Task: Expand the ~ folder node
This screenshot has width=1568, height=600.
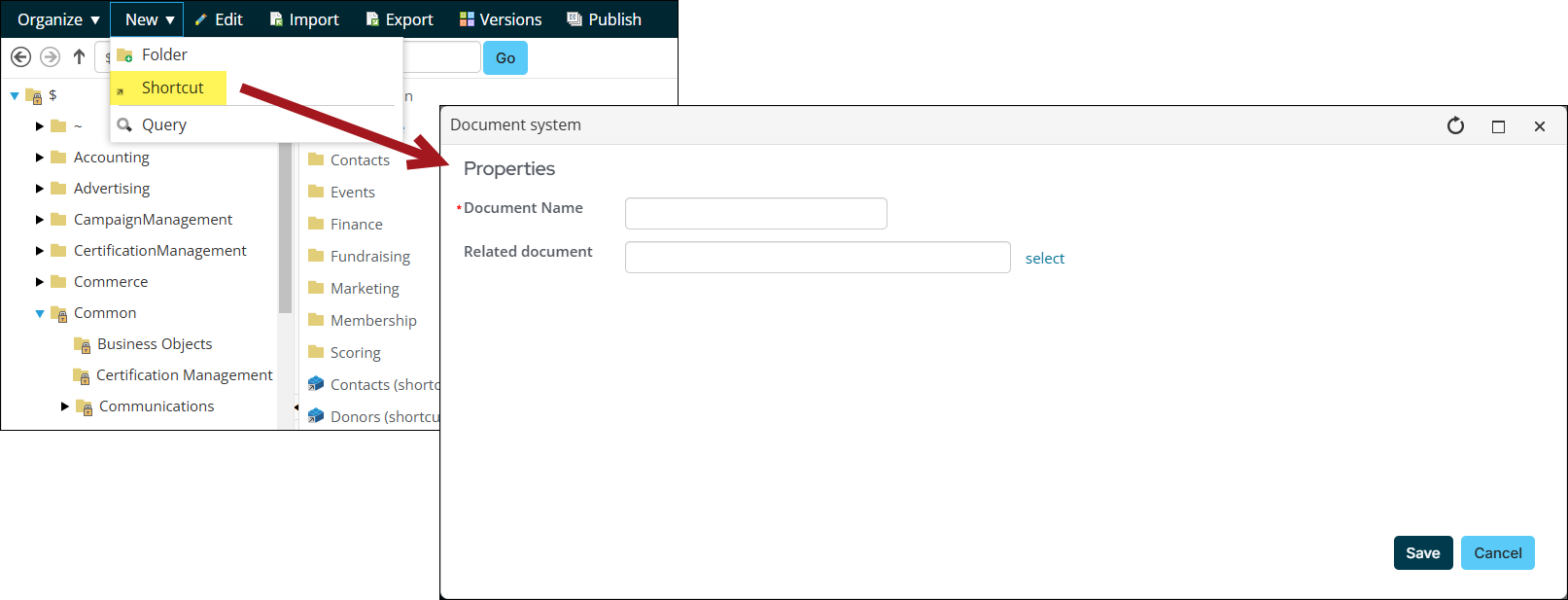Action: 40,126
